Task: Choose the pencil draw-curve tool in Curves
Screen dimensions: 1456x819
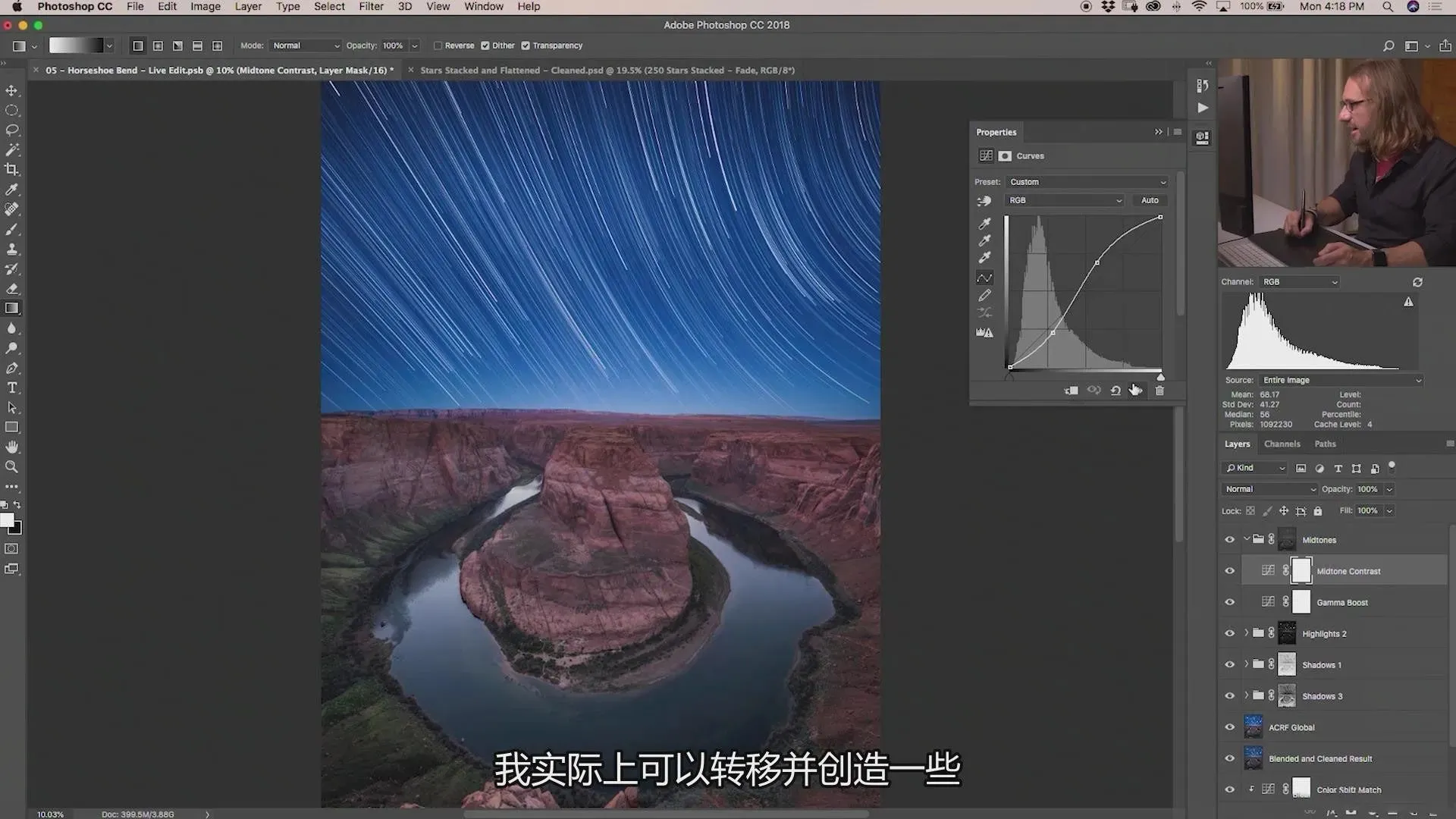Action: pyautogui.click(x=984, y=296)
